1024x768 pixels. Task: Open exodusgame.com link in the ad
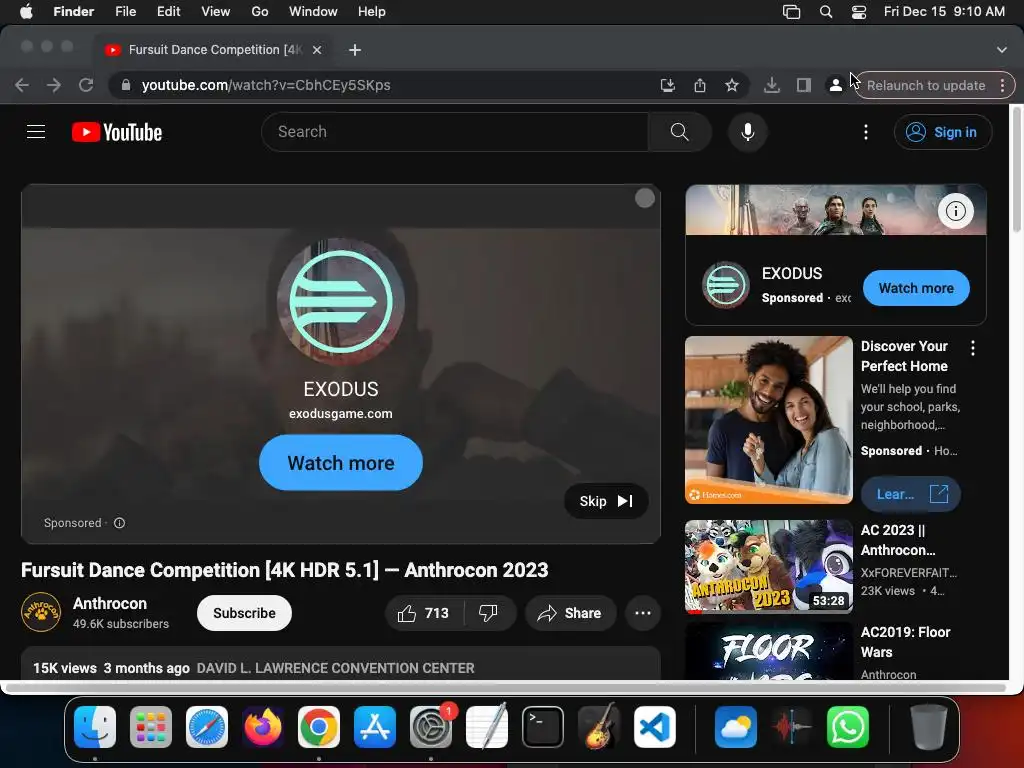(341, 413)
